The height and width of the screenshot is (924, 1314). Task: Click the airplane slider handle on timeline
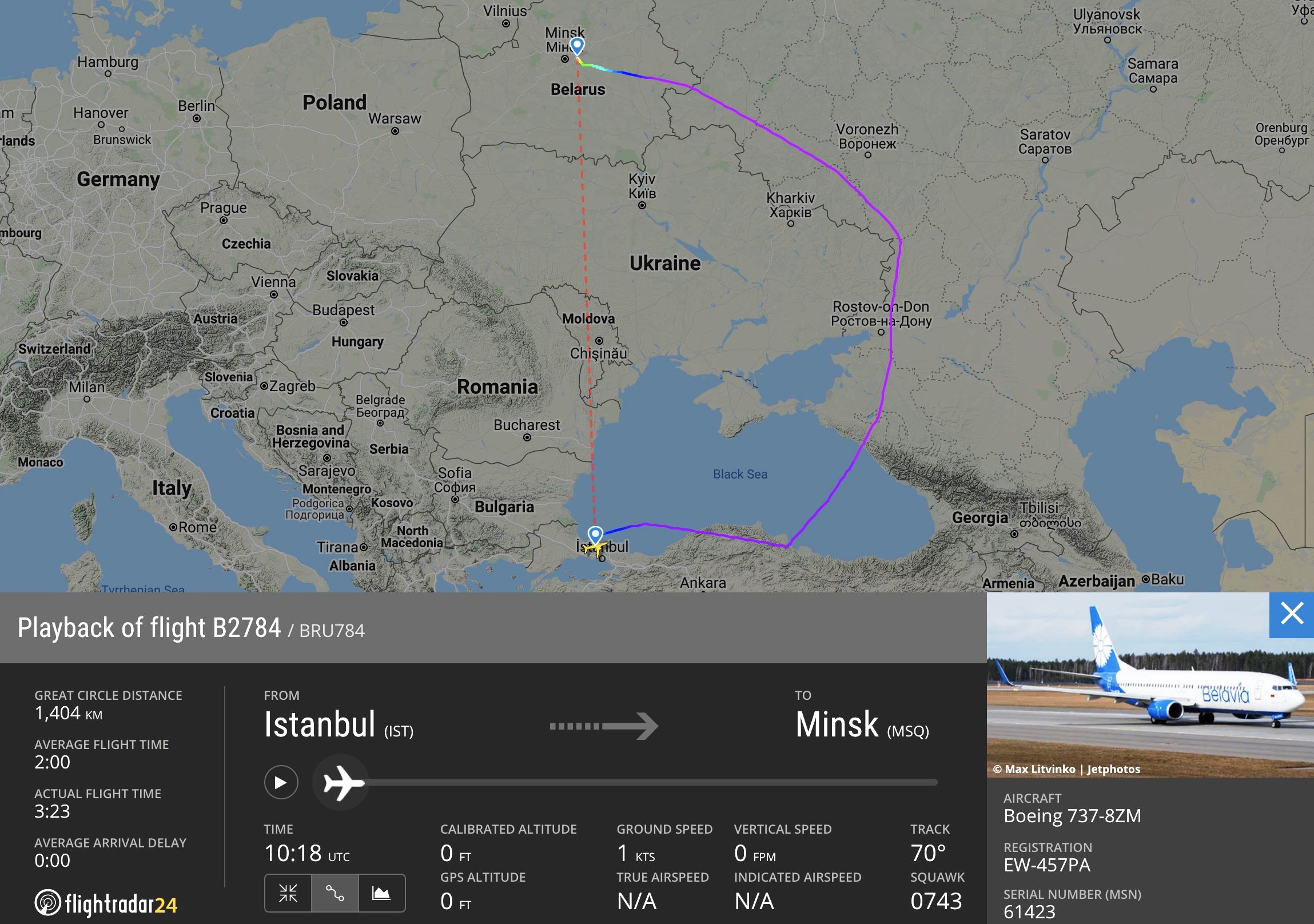pyautogui.click(x=343, y=782)
